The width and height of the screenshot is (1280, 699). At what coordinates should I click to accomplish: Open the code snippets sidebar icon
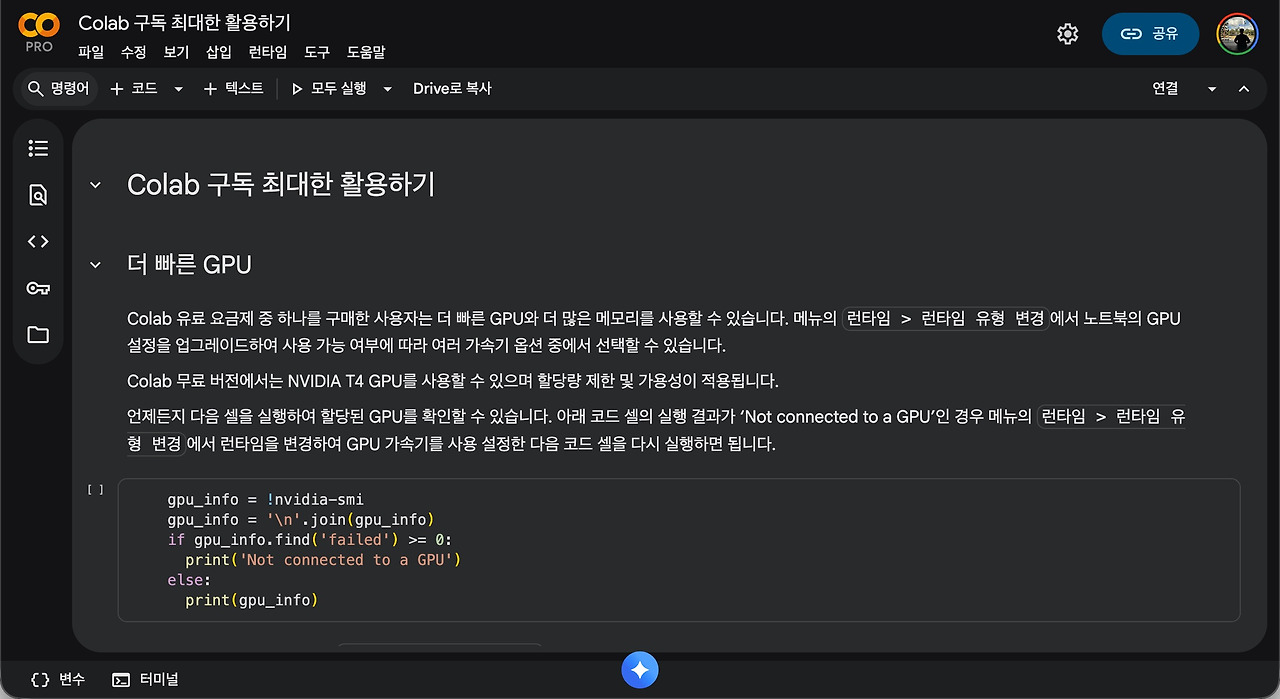(38, 241)
